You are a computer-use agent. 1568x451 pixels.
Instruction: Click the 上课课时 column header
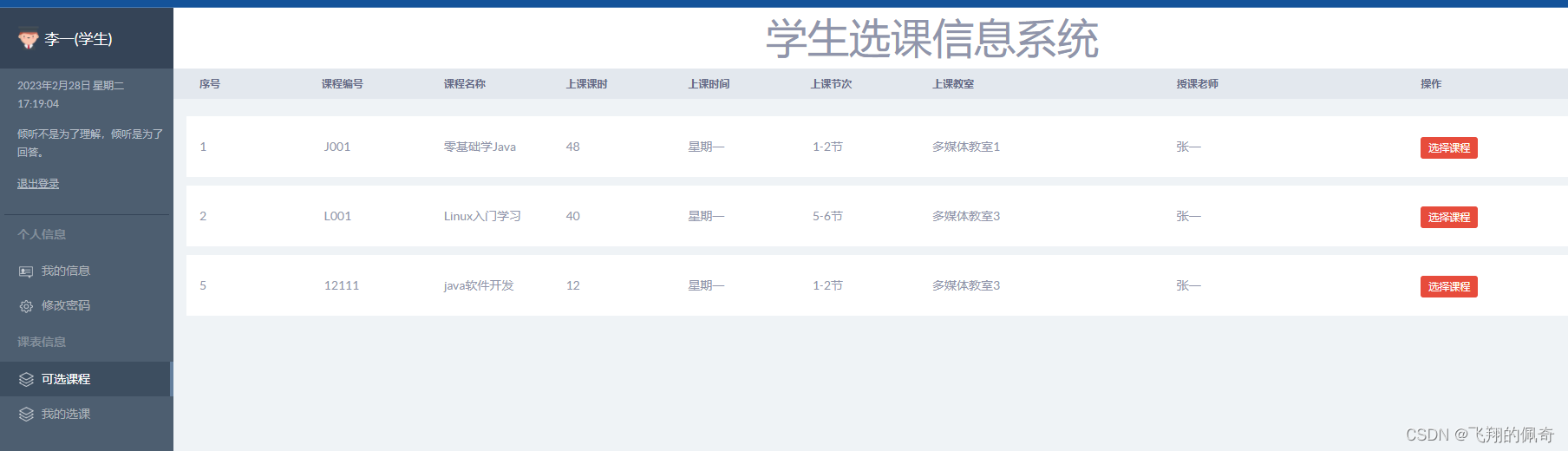point(587,84)
